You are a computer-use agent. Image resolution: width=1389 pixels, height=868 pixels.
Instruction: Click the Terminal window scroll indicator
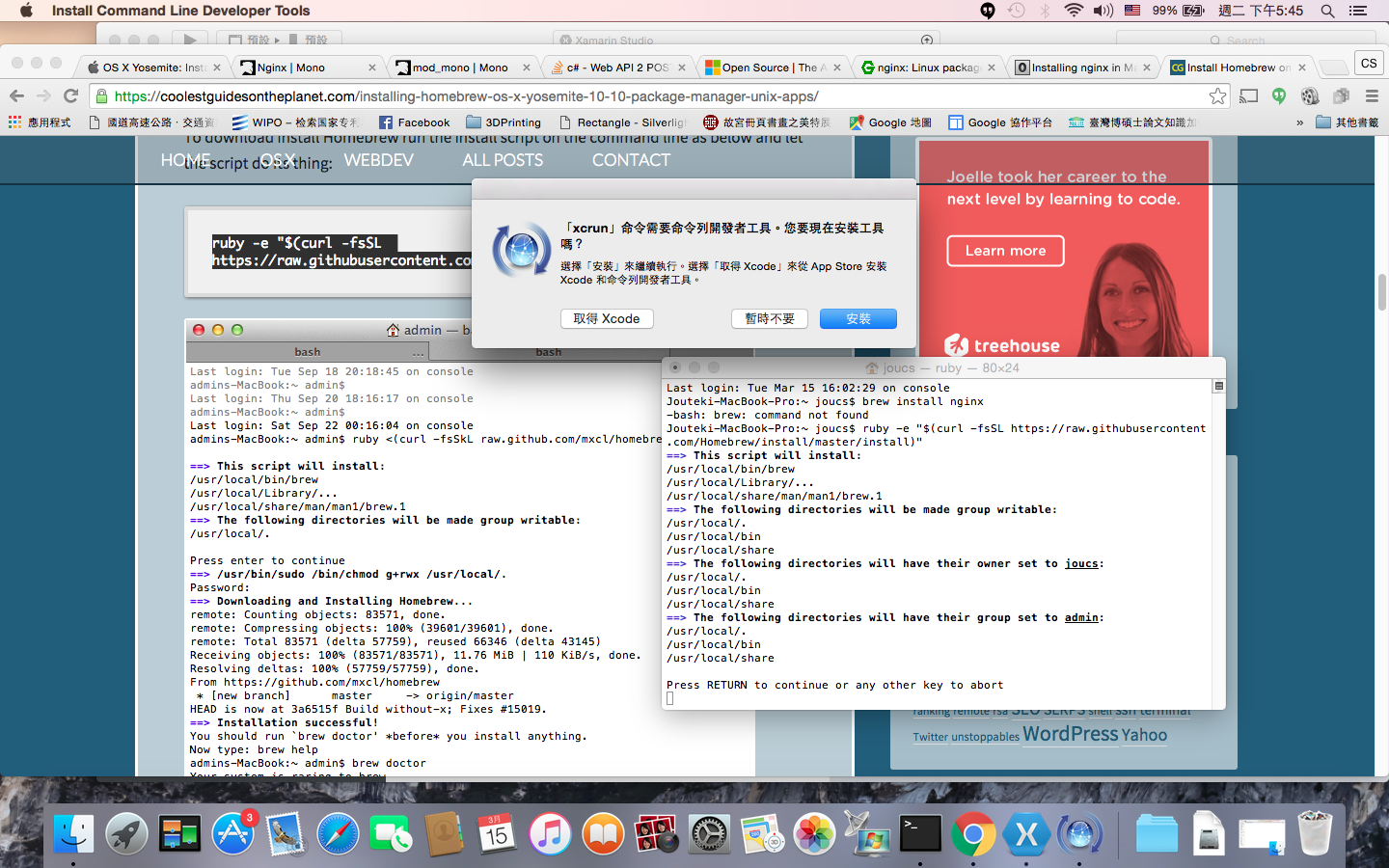click(x=1218, y=386)
